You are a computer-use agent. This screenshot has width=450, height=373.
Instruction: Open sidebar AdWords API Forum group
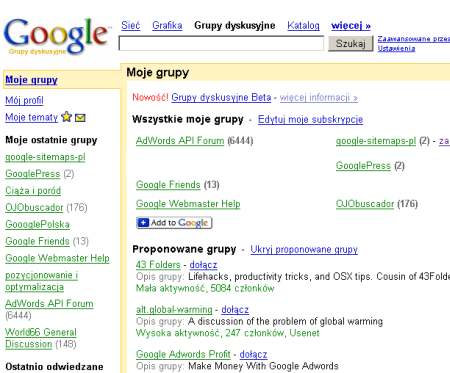49,304
